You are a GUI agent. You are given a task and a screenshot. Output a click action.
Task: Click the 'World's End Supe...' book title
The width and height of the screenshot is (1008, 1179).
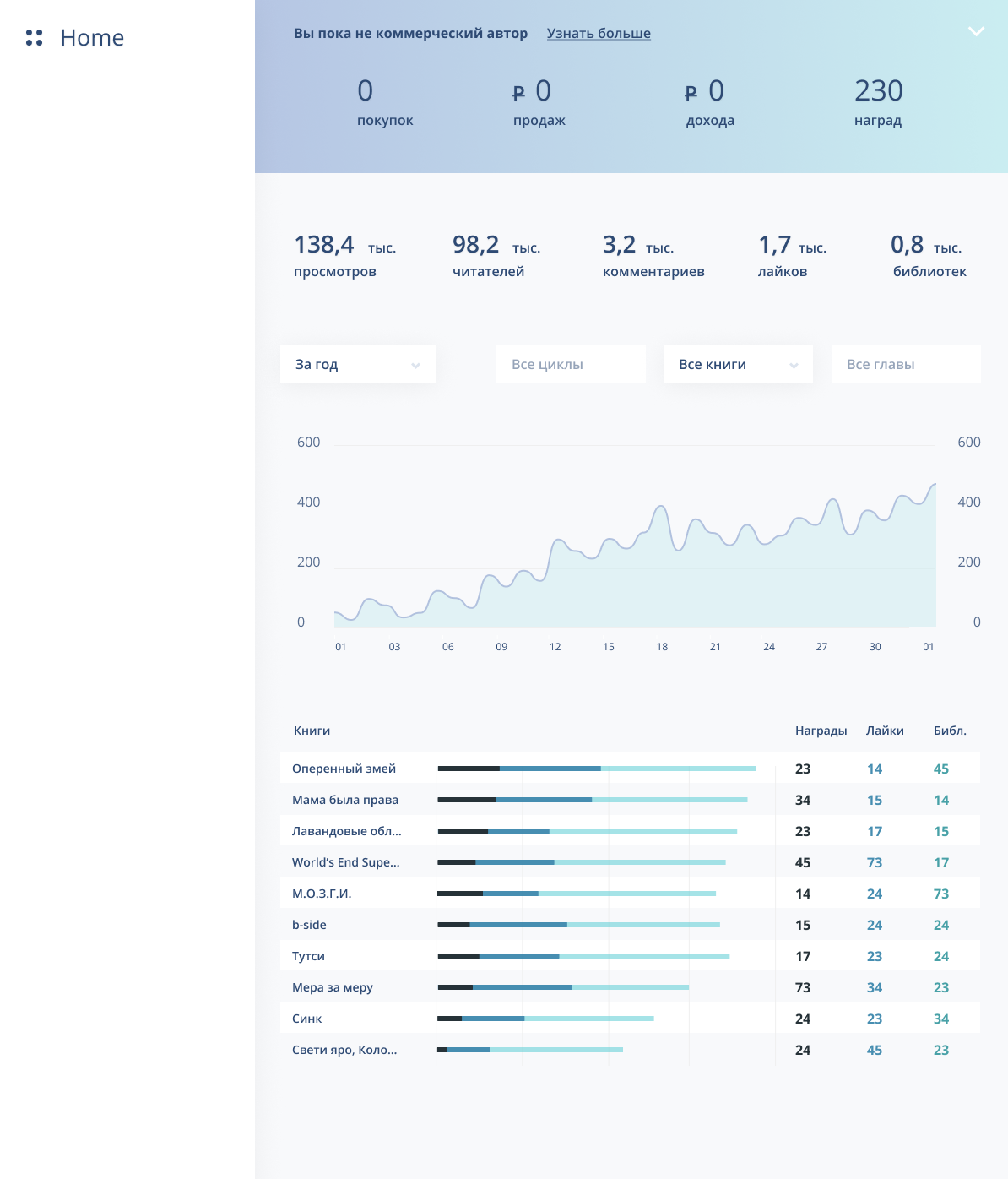click(346, 862)
